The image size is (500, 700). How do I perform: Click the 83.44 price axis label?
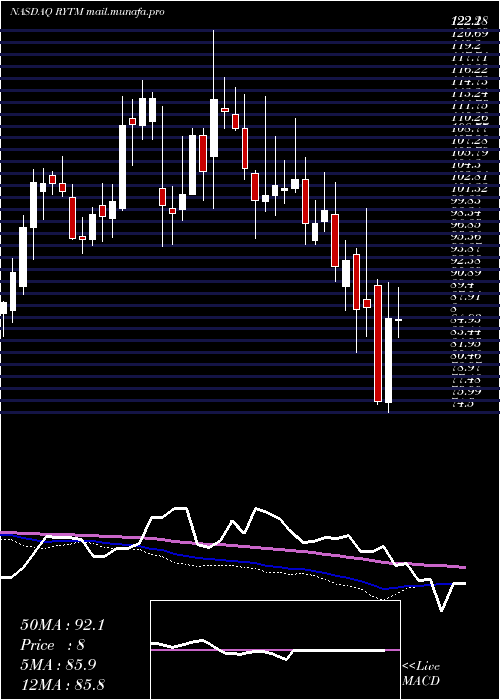click(466, 332)
